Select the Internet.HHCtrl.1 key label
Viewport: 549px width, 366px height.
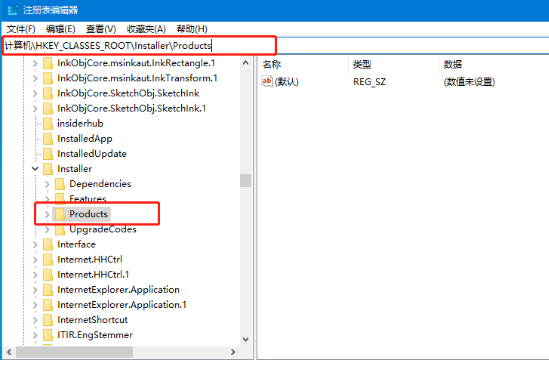coord(93,275)
